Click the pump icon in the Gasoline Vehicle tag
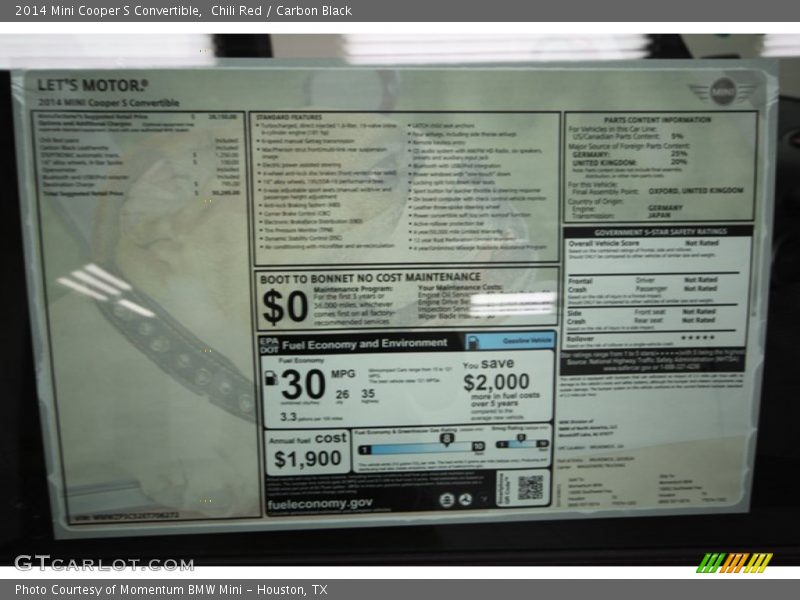 coord(473,341)
